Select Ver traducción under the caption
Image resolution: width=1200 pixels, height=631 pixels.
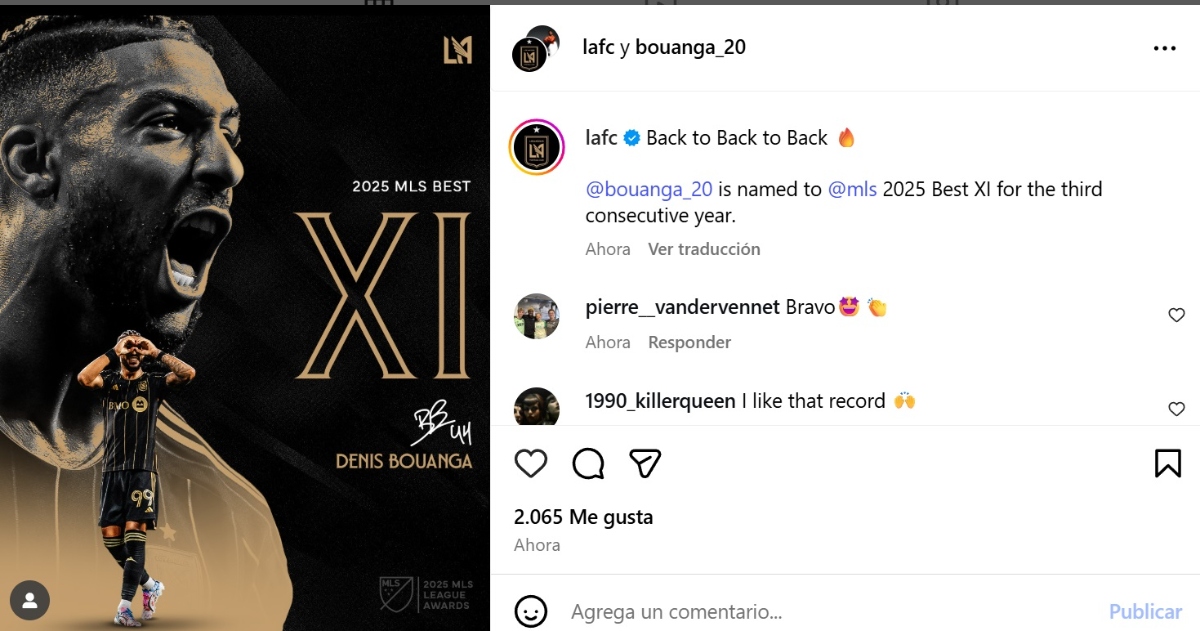coord(704,249)
